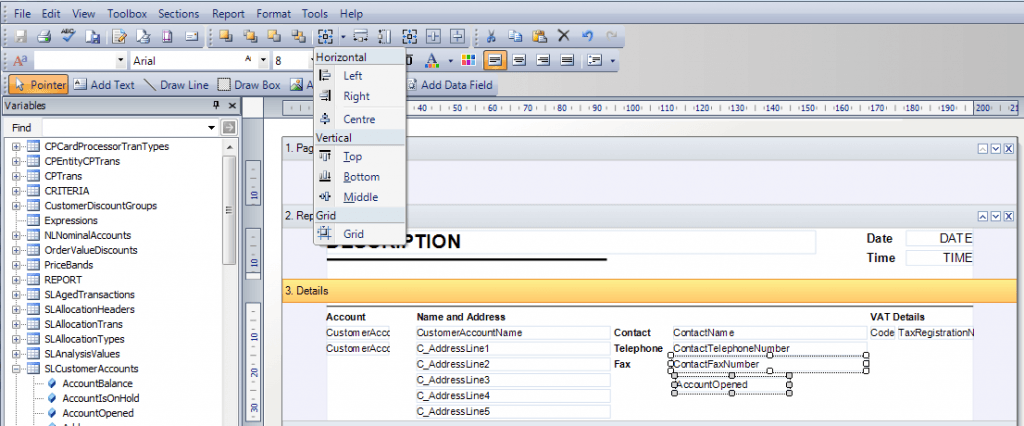Click the Make Same Height icon
Image resolution: width=1024 pixels, height=426 pixels.
pyautogui.click(x=385, y=36)
